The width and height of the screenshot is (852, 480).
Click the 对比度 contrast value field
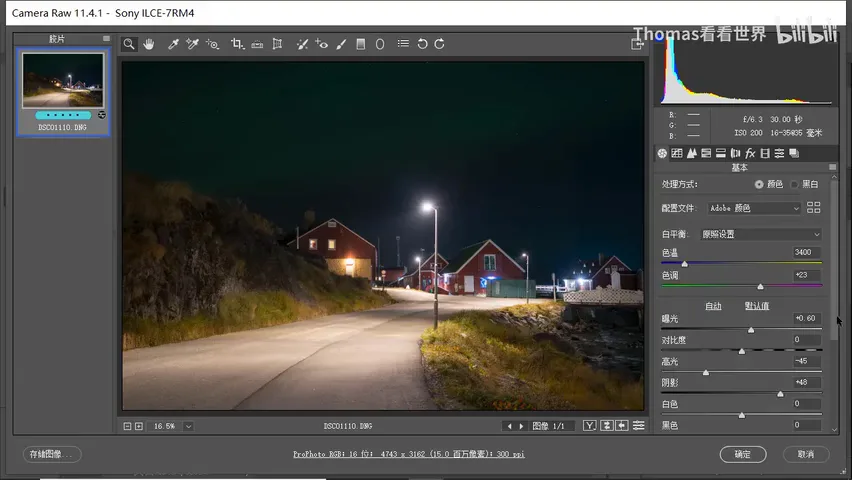point(806,340)
